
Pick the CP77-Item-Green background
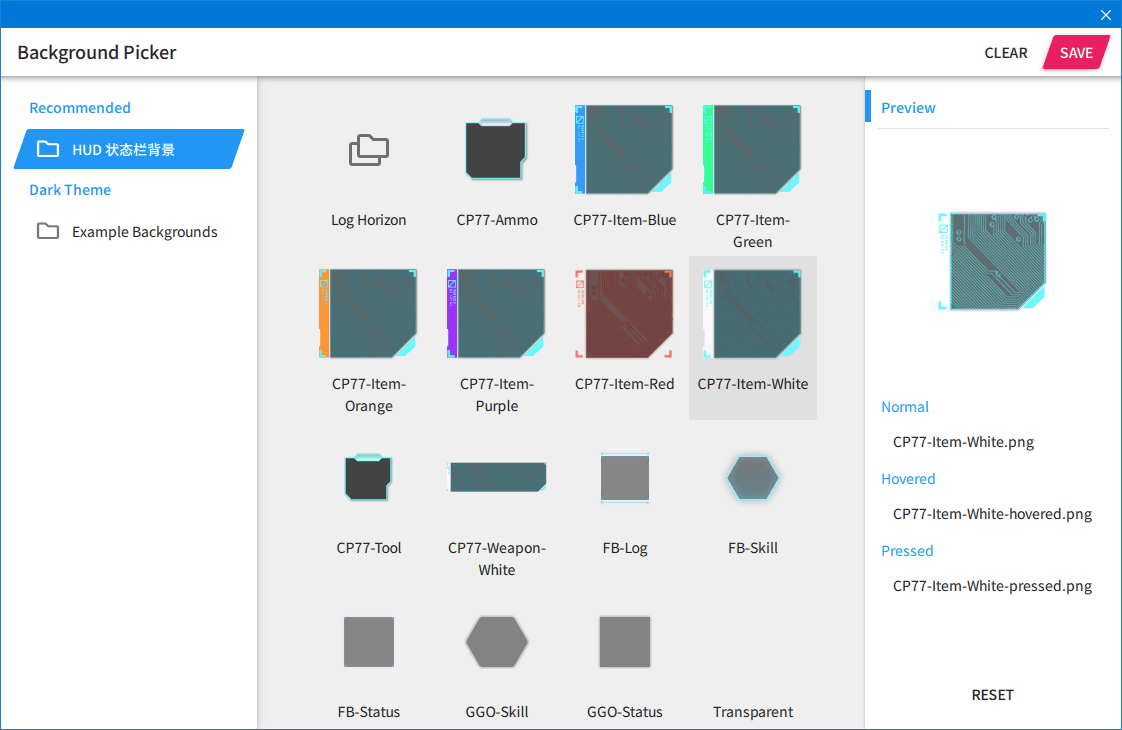(752, 150)
